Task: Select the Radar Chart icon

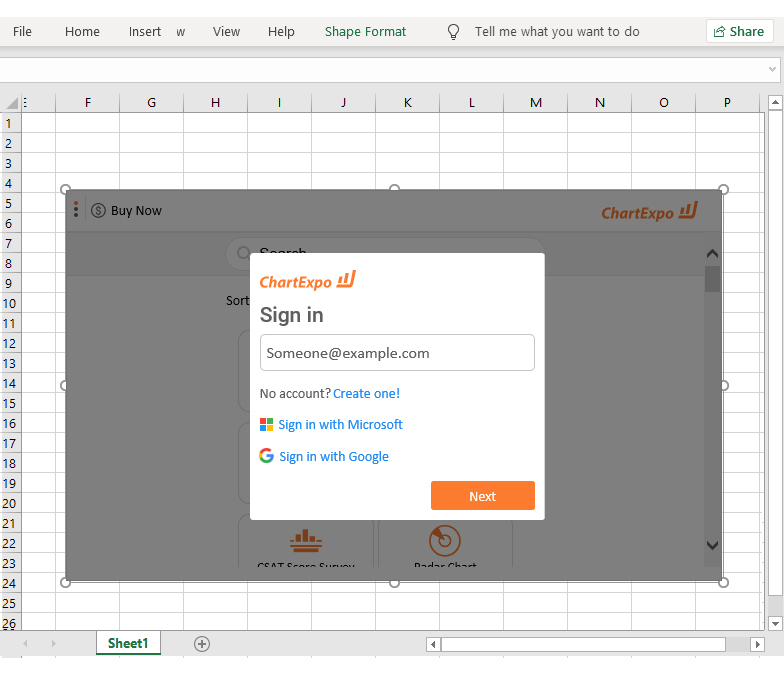Action: [445, 541]
